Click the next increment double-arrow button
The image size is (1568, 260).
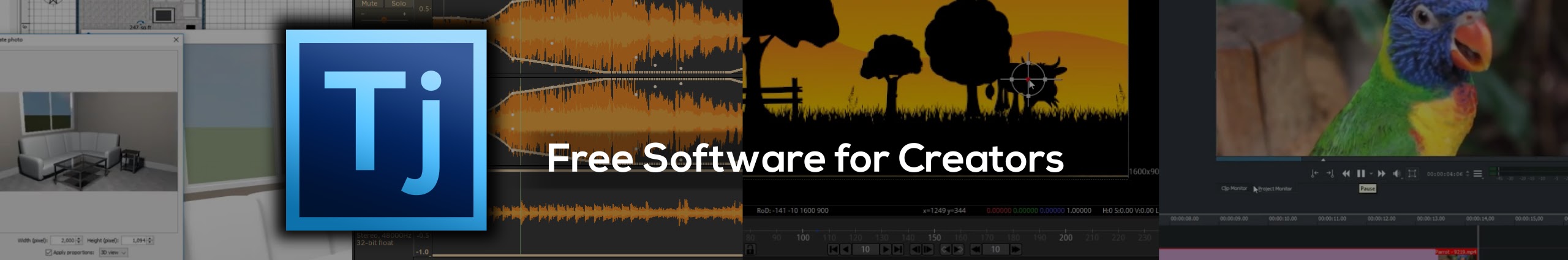(1016, 250)
